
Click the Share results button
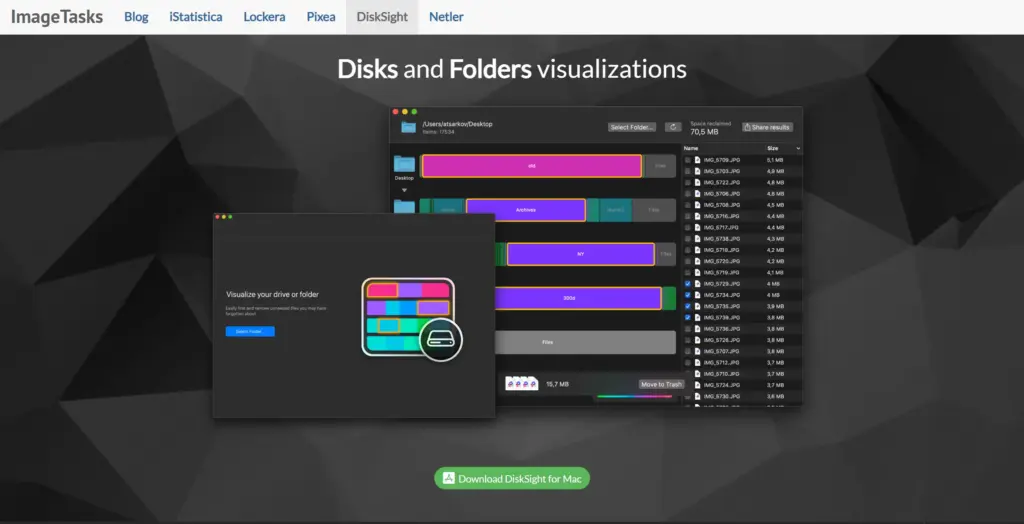tap(767, 127)
